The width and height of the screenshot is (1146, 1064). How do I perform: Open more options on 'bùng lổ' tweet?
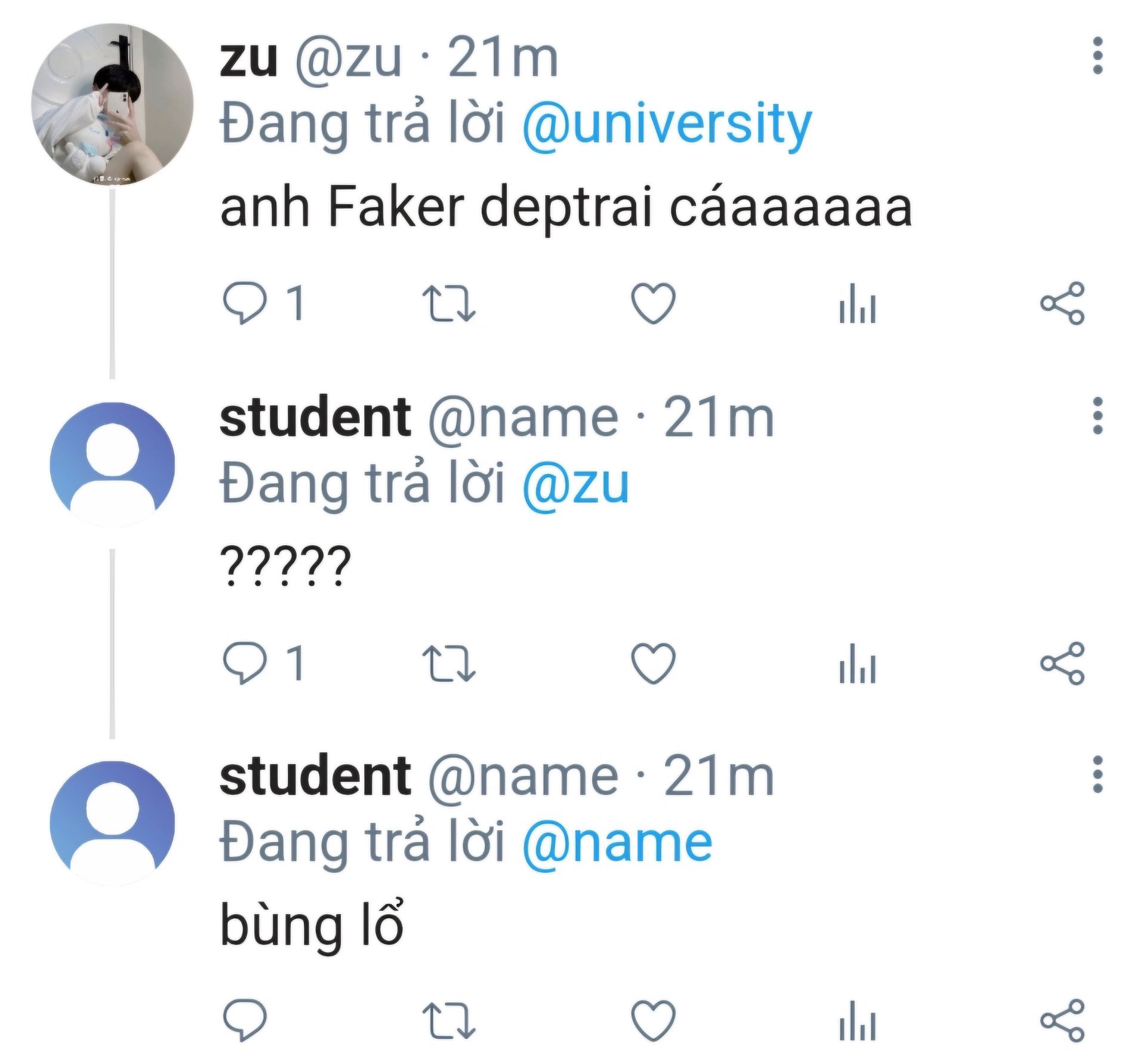click(x=1097, y=774)
